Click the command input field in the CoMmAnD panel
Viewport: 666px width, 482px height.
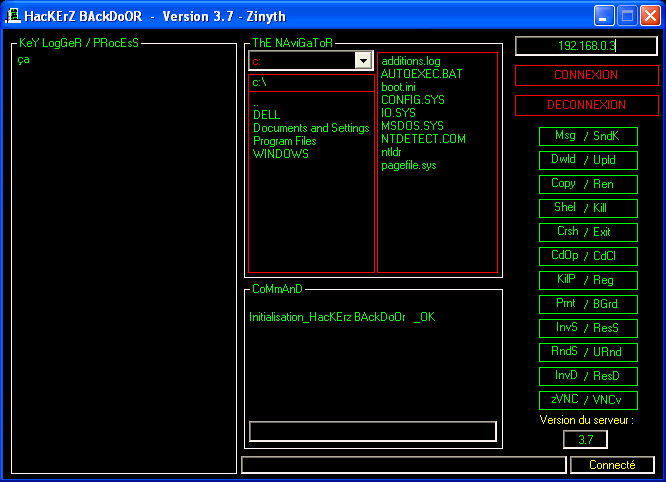tap(372, 431)
